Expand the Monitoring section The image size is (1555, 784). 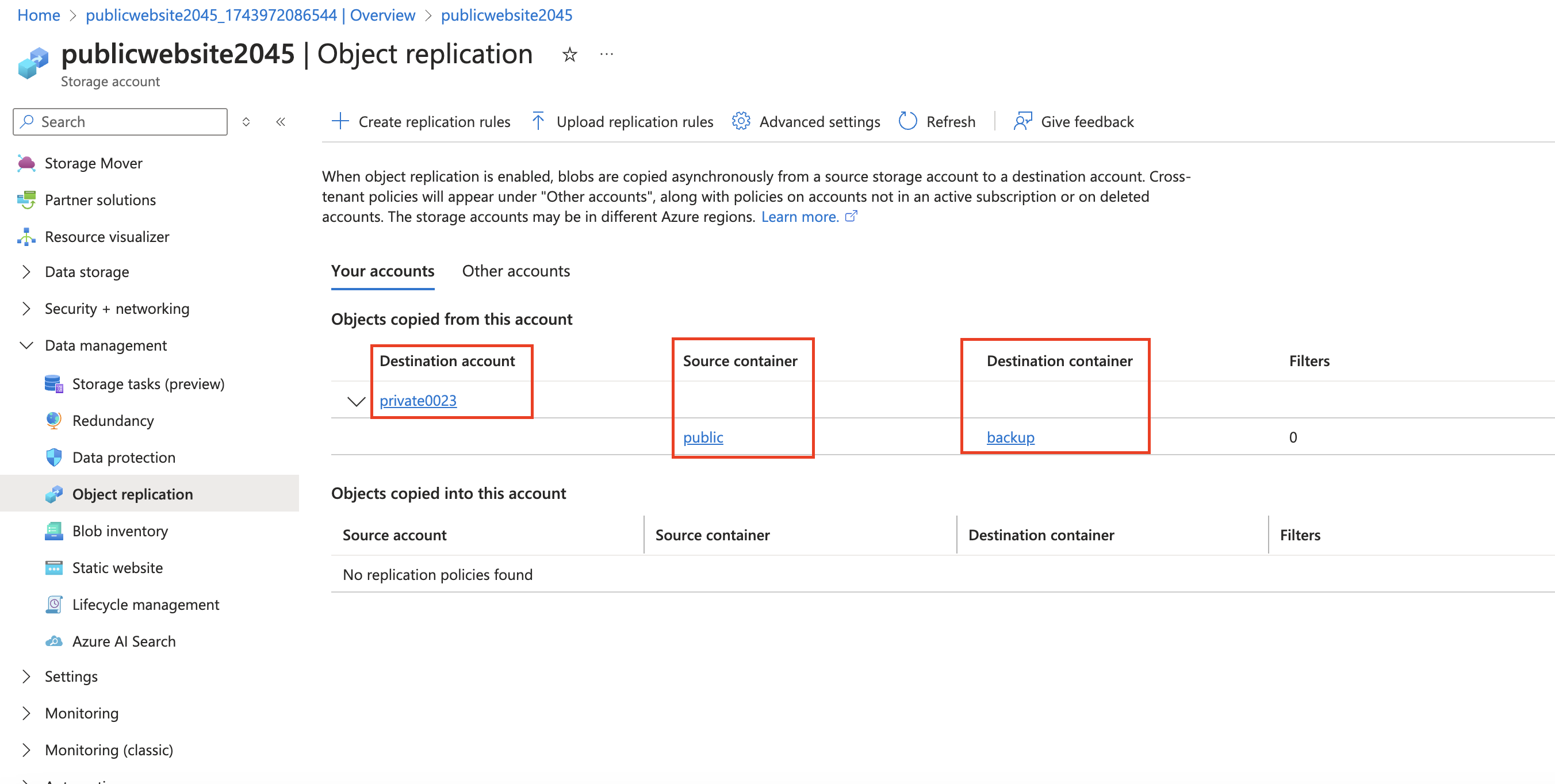(x=26, y=713)
